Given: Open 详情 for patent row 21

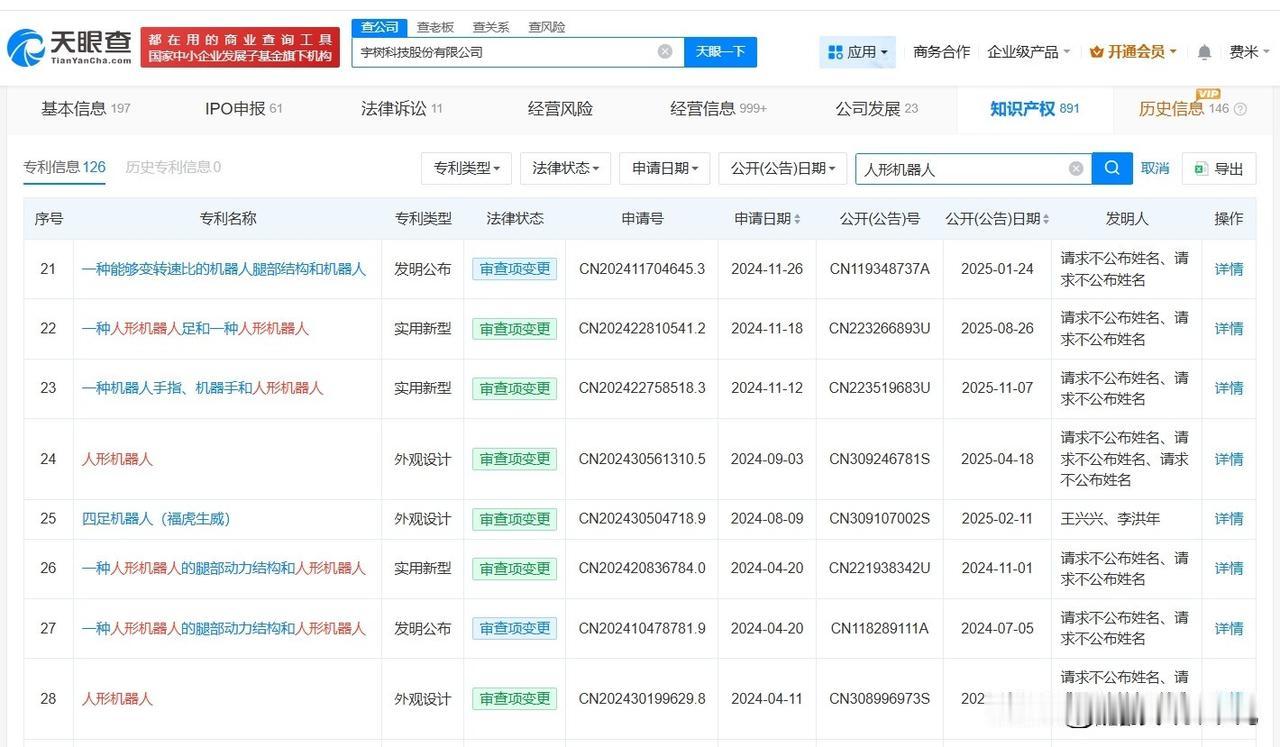Looking at the screenshot, I should 1229,269.
